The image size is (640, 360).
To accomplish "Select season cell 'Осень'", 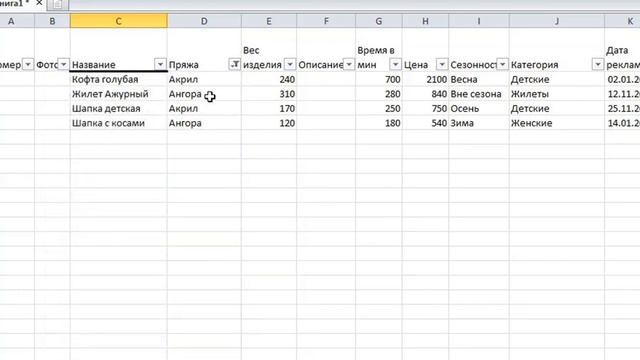I will 479,109.
